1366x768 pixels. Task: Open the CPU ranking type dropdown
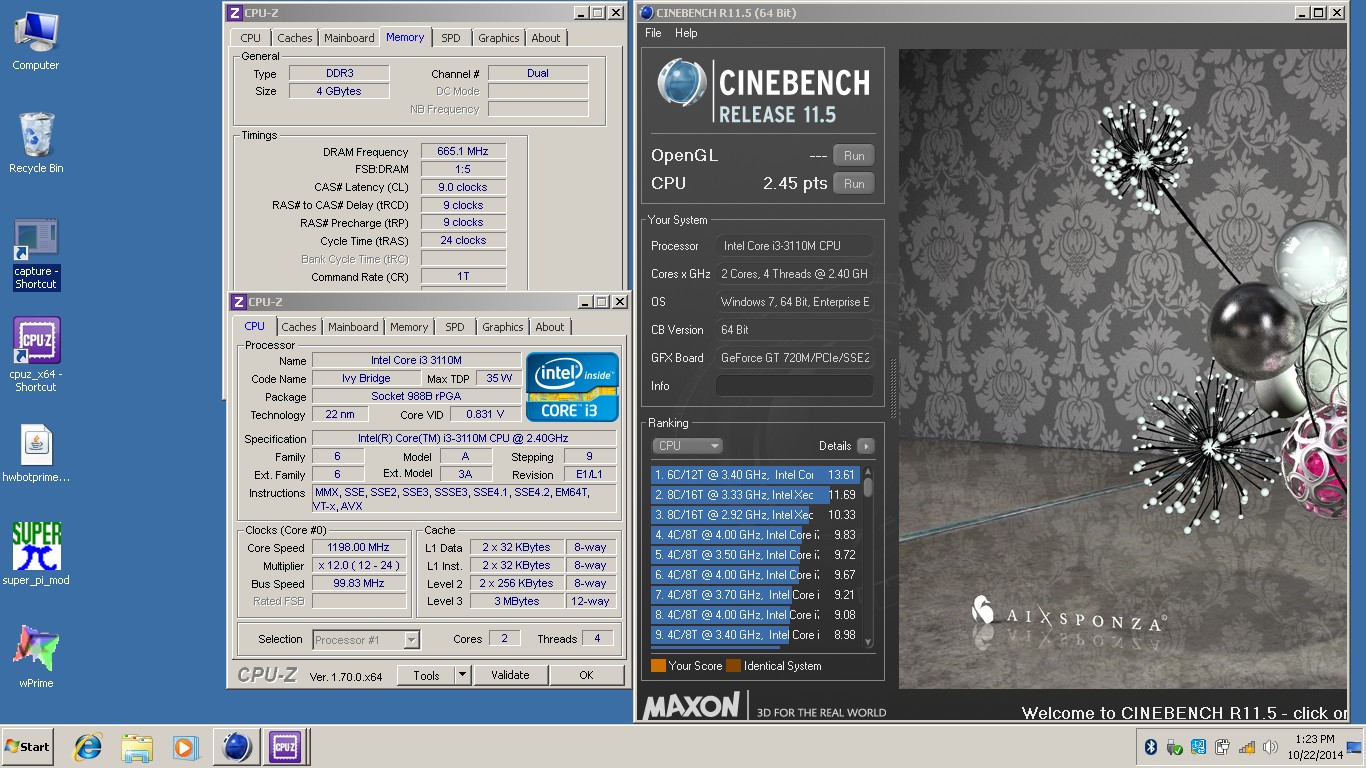point(687,446)
